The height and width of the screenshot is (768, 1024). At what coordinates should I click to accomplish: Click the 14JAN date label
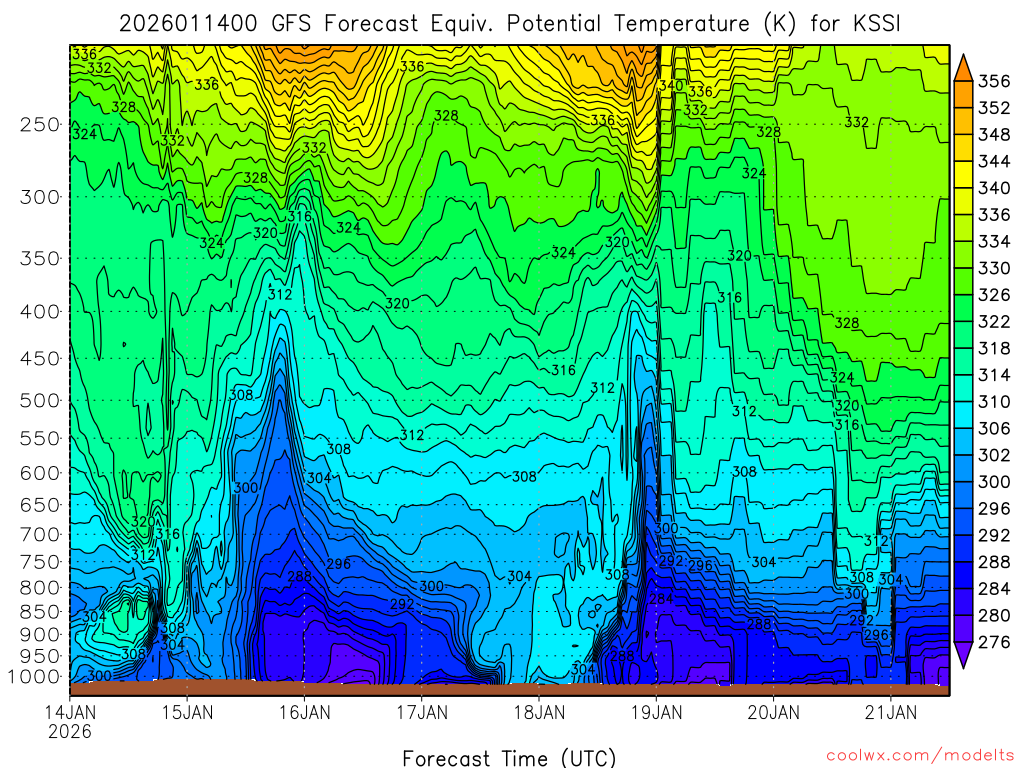70,712
